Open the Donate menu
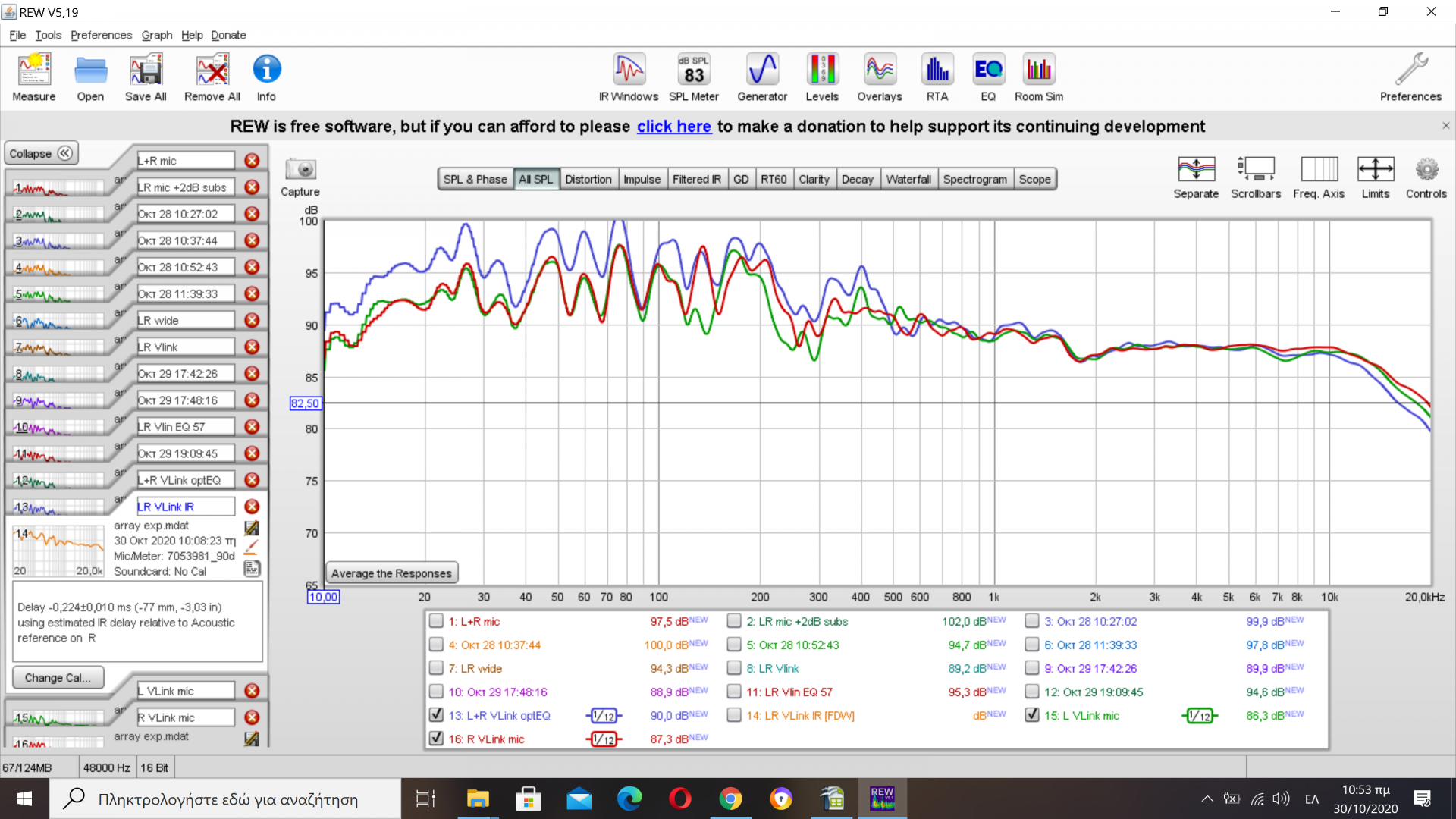Image resolution: width=1456 pixels, height=819 pixels. [x=228, y=35]
